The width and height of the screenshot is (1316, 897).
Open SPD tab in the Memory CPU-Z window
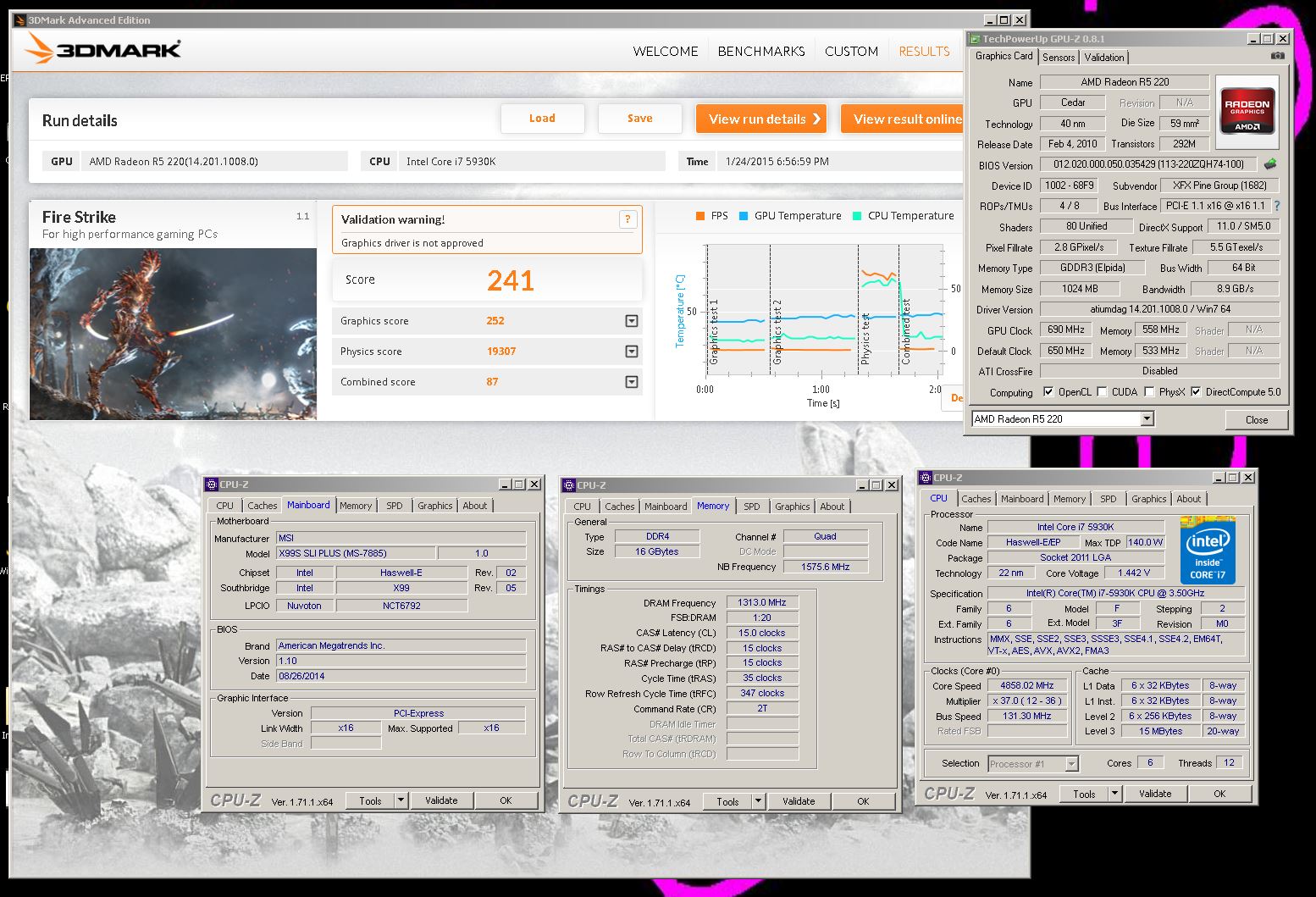[x=751, y=507]
